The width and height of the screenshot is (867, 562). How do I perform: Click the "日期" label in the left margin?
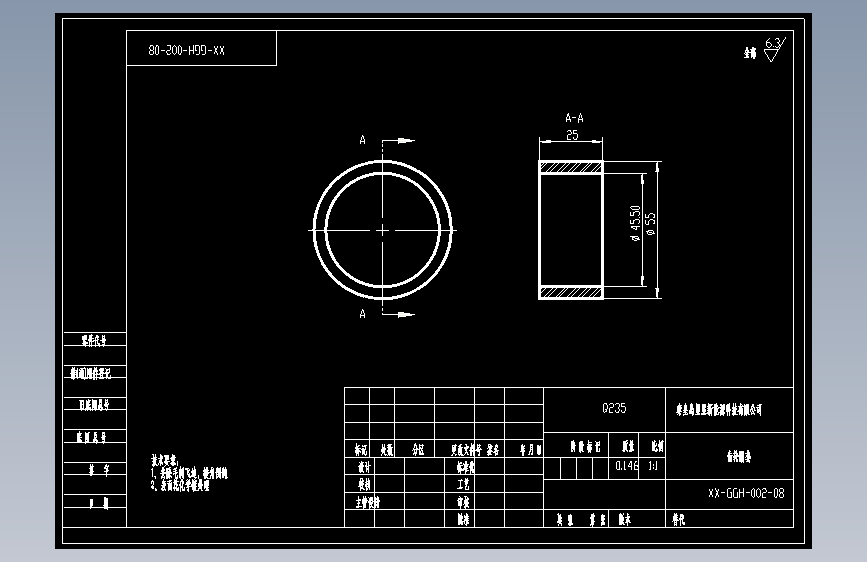click(x=99, y=503)
